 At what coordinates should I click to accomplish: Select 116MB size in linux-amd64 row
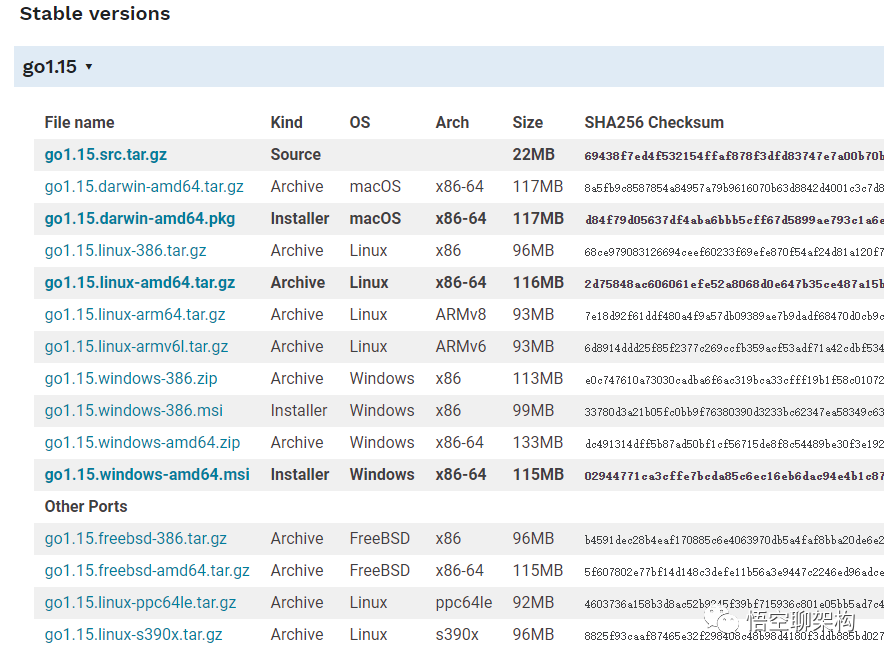538,282
